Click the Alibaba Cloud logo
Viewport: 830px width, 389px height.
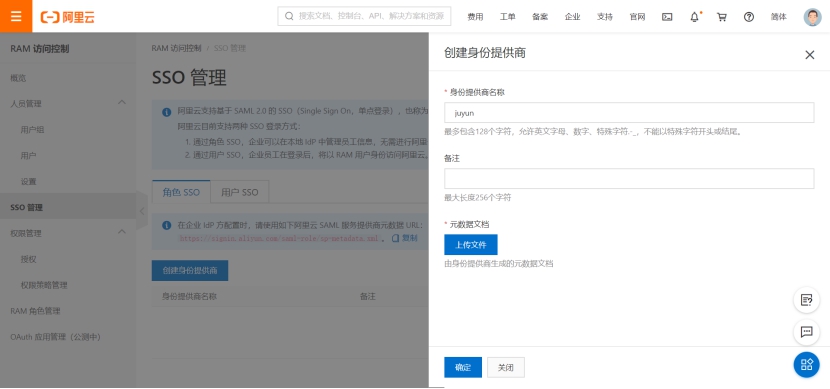[68, 16]
